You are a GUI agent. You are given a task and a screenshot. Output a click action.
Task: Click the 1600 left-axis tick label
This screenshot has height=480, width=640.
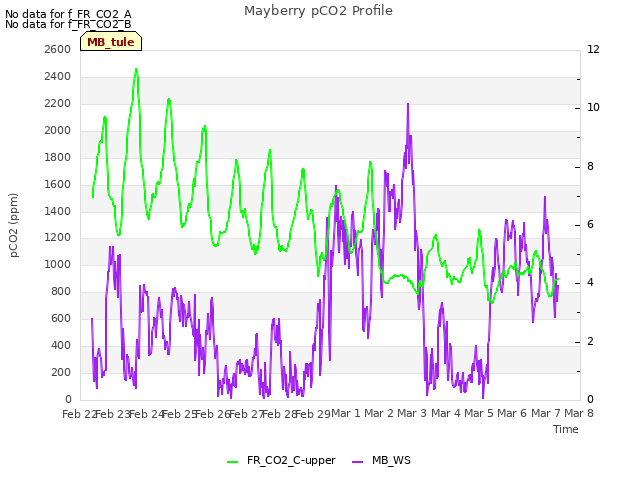pos(58,184)
